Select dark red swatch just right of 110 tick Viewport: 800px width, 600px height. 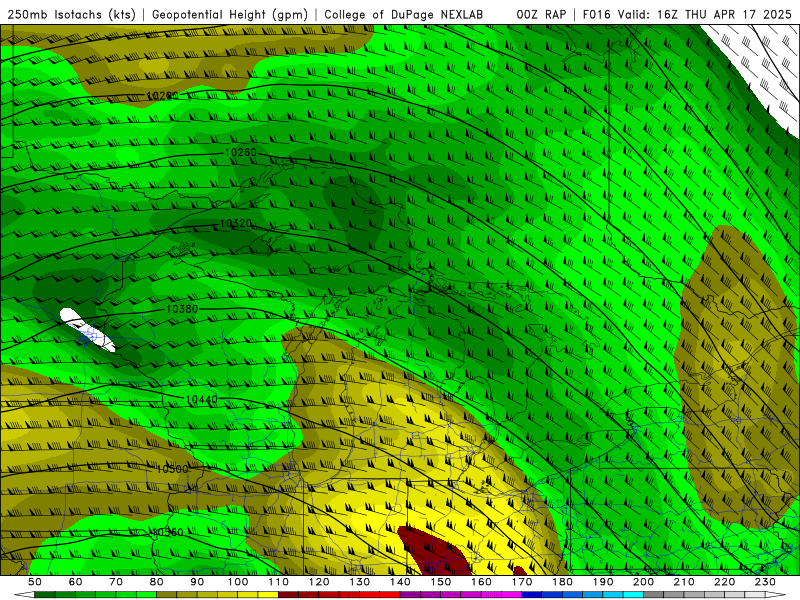click(288, 595)
